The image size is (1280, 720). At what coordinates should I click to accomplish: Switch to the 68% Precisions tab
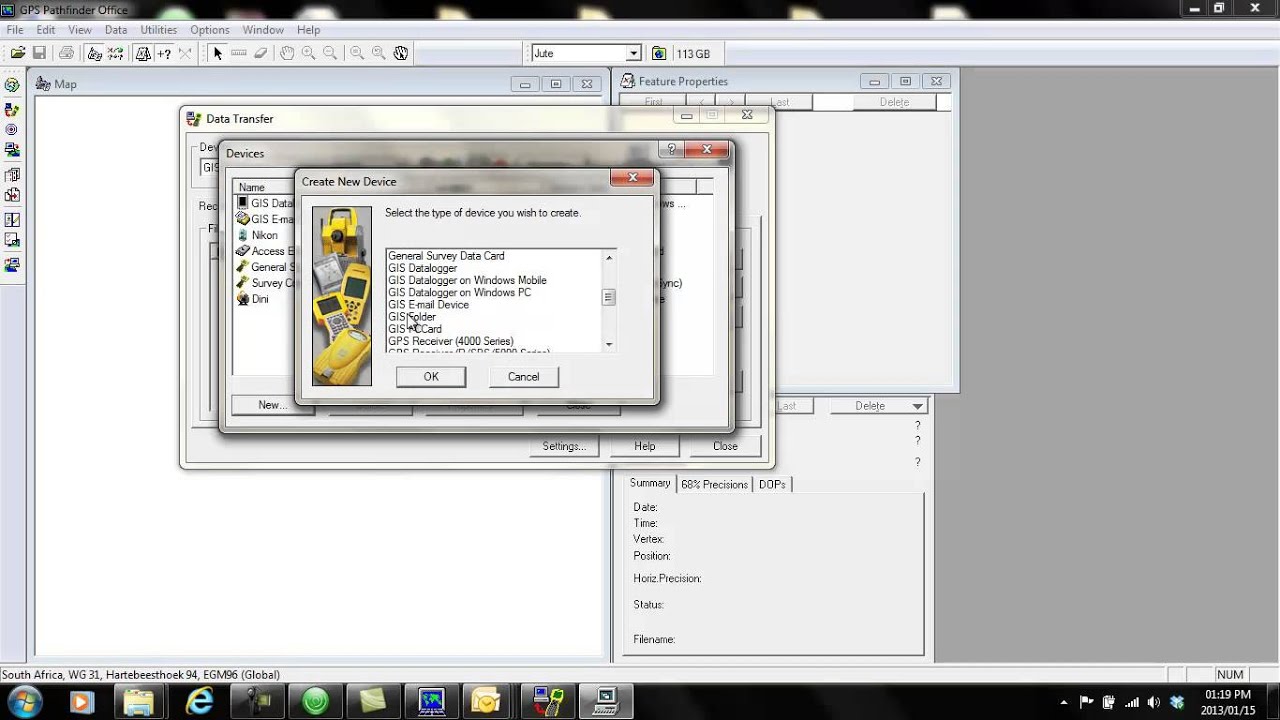[x=714, y=484]
